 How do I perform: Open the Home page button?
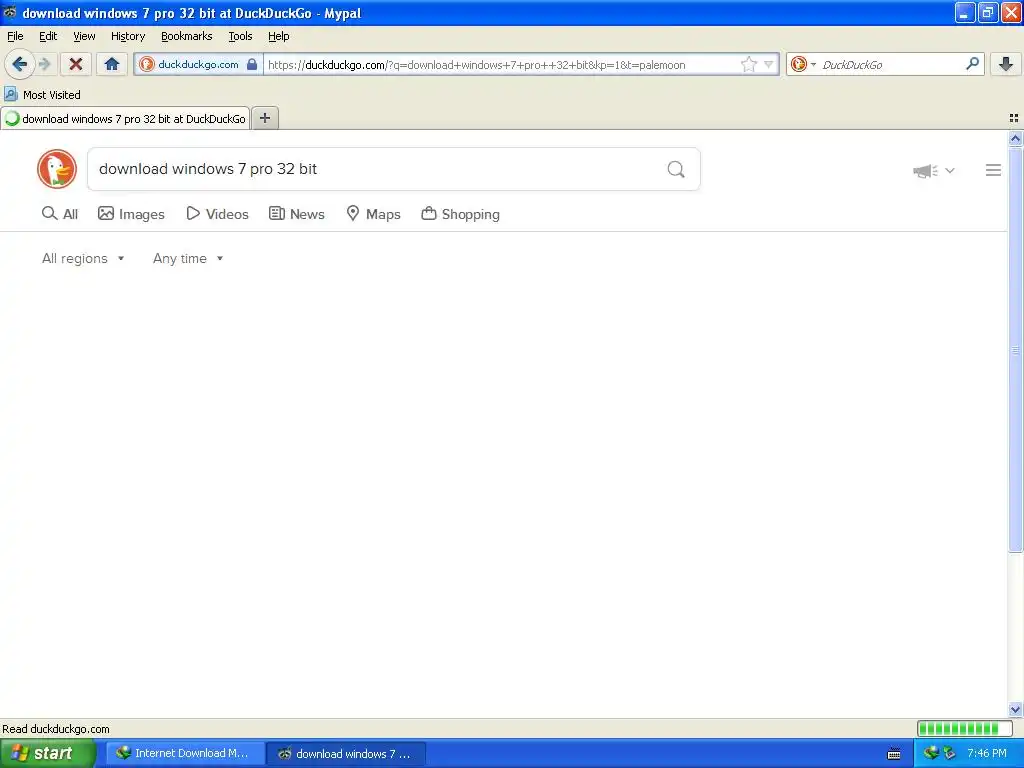(x=112, y=64)
